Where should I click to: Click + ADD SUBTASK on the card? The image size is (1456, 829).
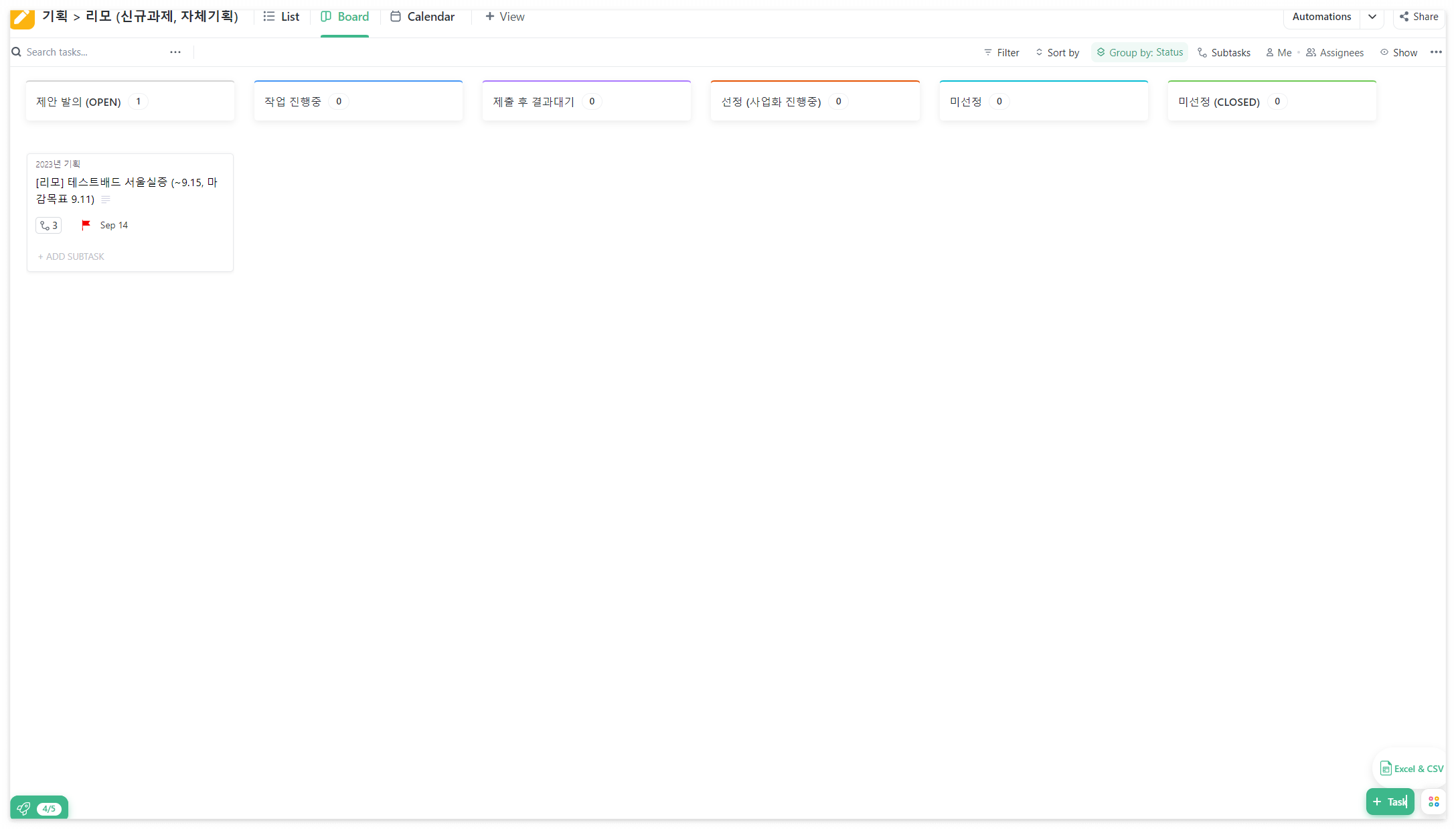[71, 256]
